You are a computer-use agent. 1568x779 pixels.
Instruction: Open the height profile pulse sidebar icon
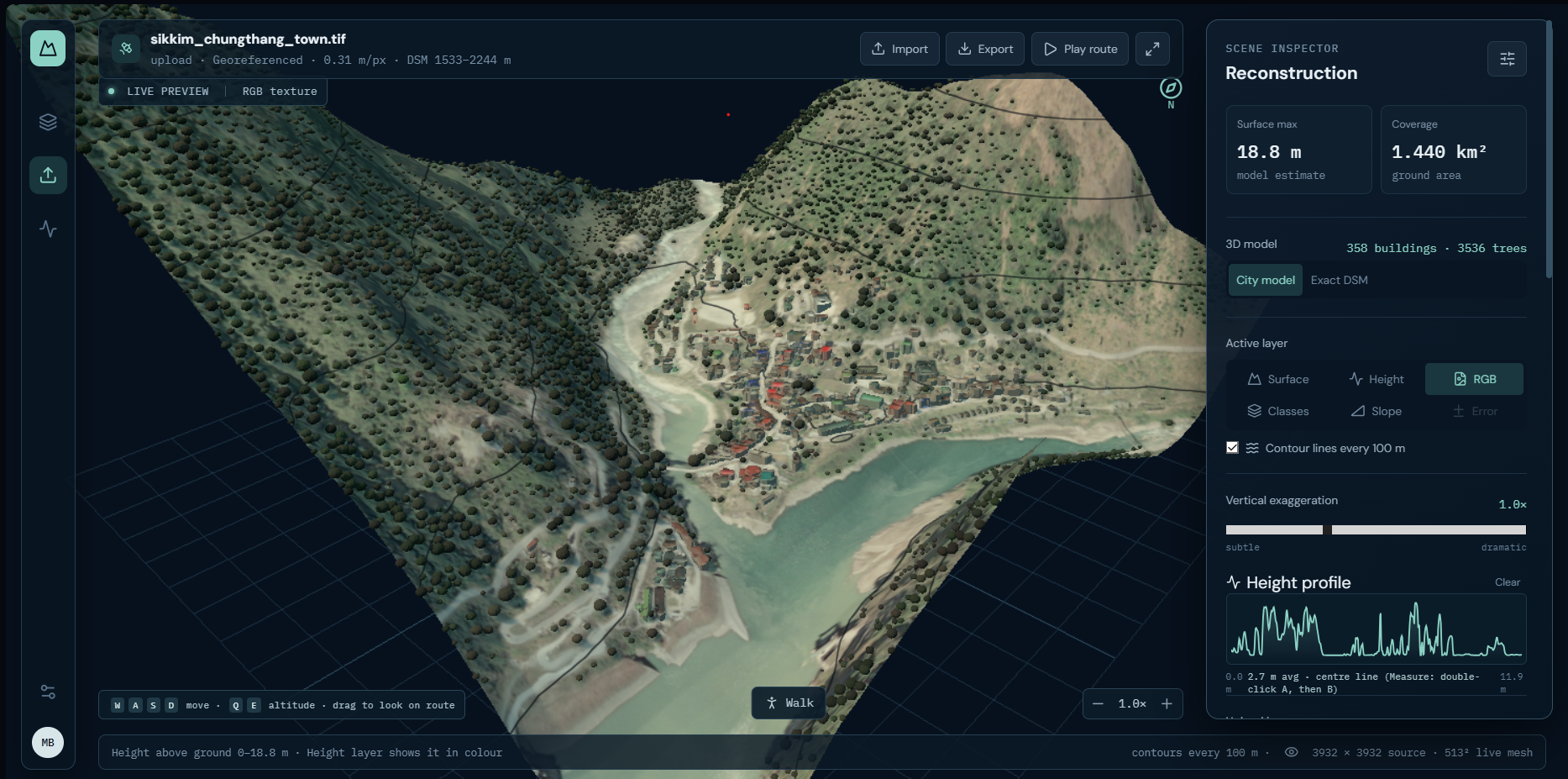[x=48, y=229]
